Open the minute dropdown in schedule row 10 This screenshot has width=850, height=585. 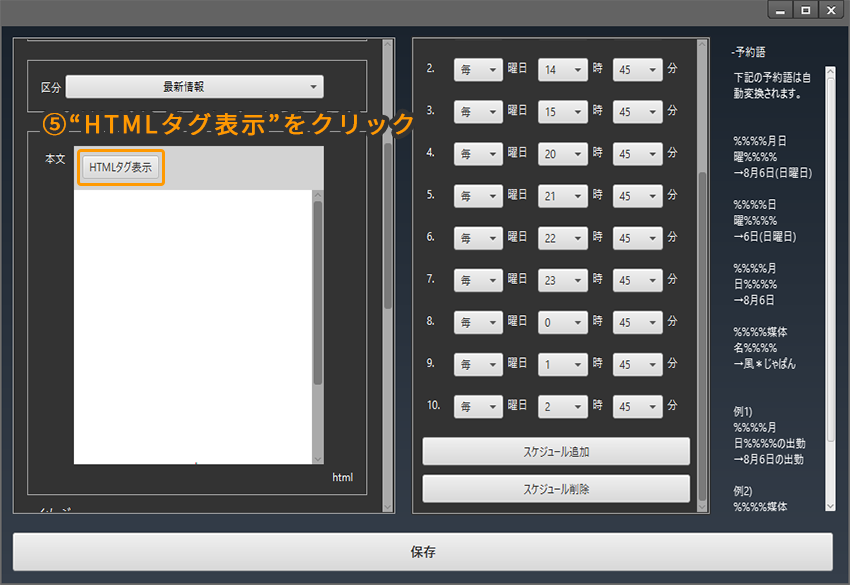point(638,407)
